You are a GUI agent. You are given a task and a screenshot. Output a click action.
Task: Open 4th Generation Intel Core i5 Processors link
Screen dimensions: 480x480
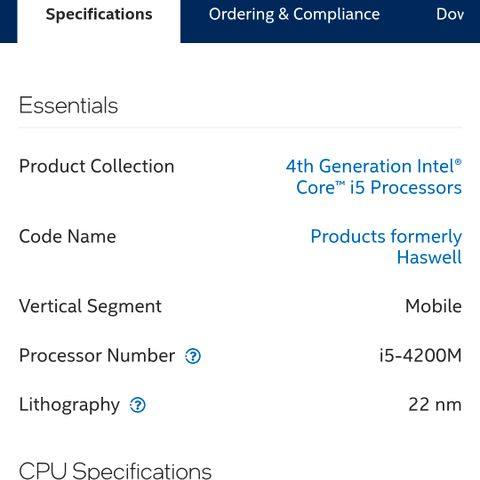click(374, 177)
